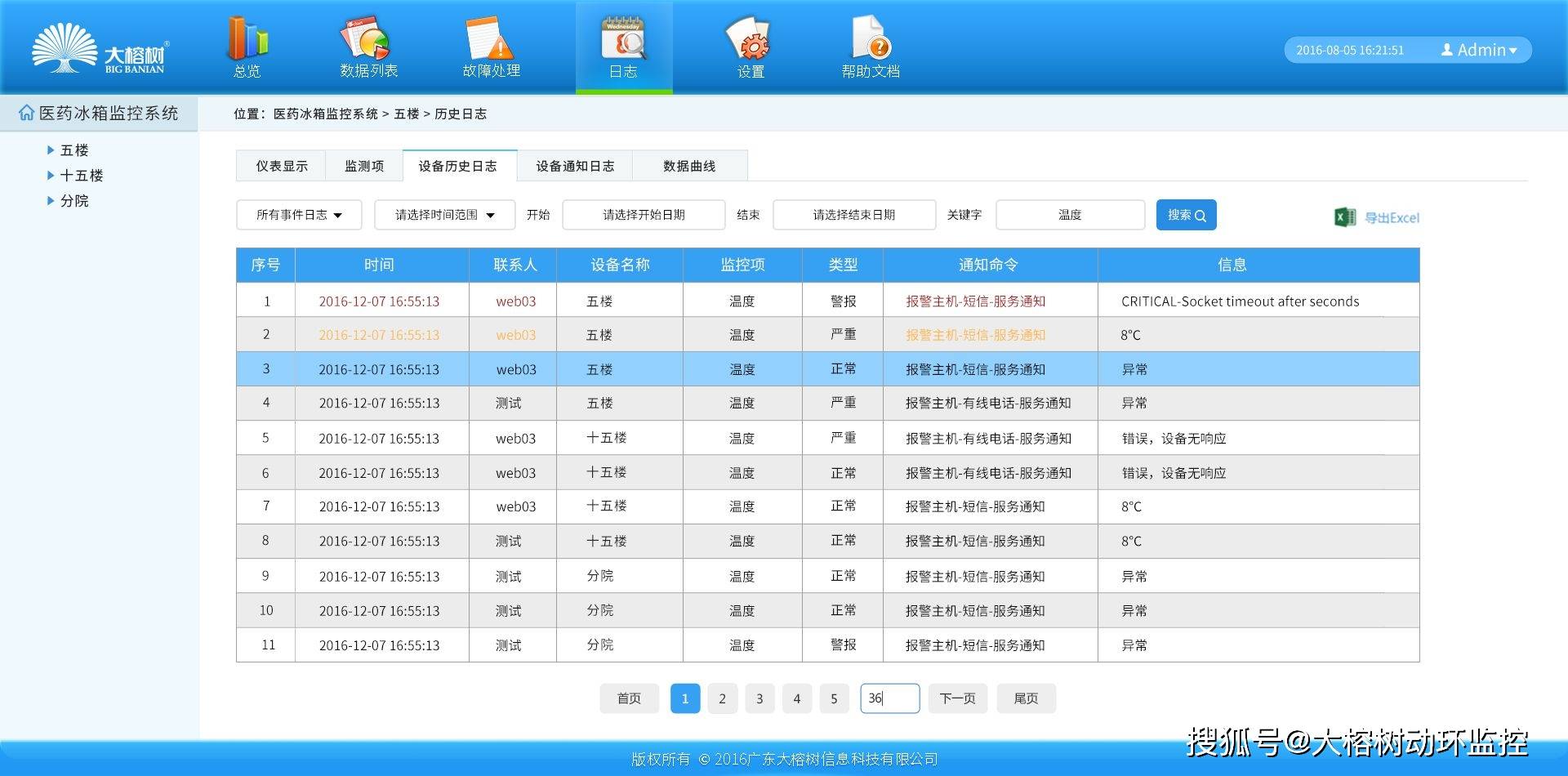Click the orange web03 contact in row 2
This screenshot has height=776, width=1568.
pos(516,335)
